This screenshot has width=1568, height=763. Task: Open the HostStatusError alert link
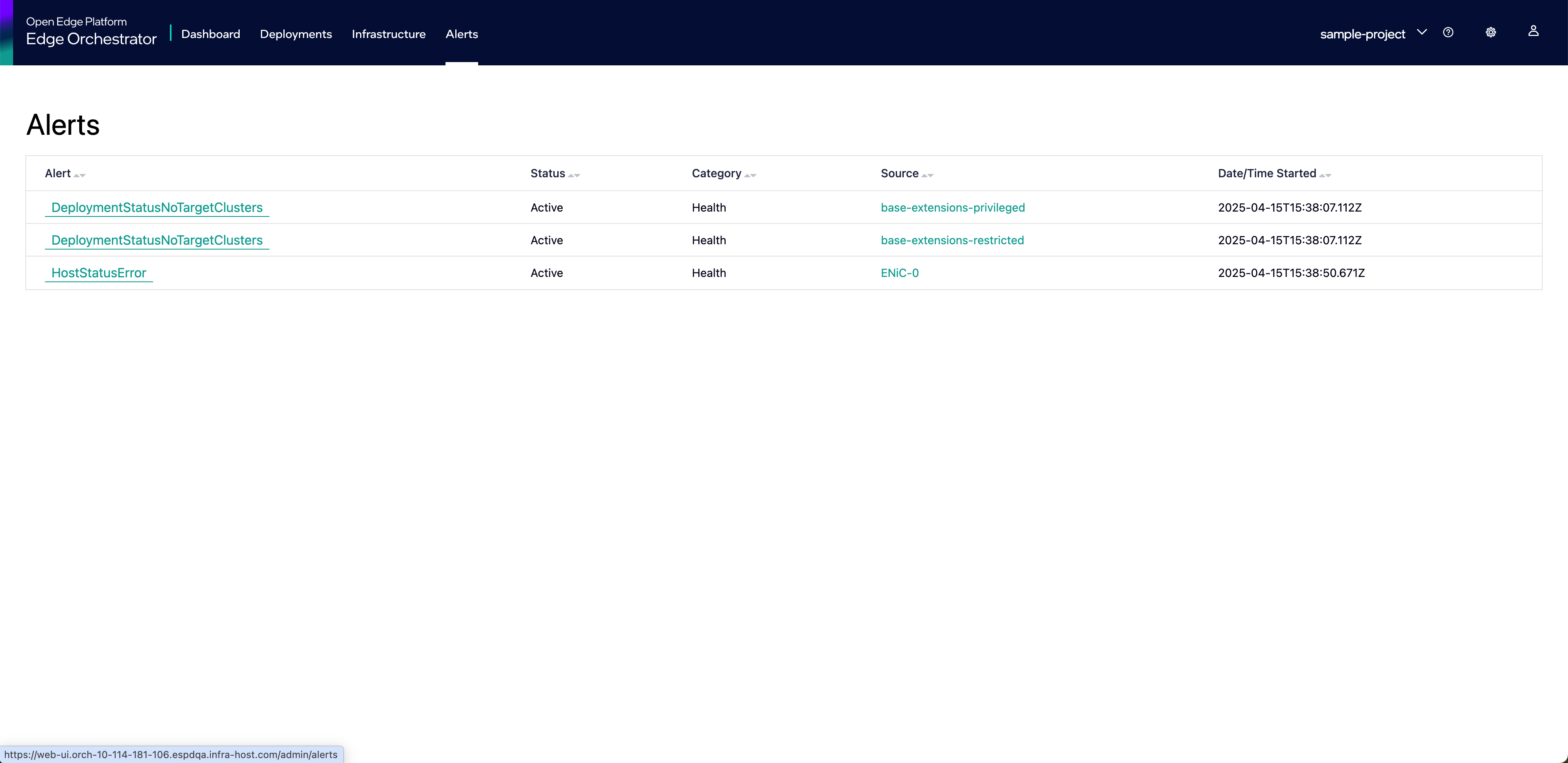coord(98,273)
